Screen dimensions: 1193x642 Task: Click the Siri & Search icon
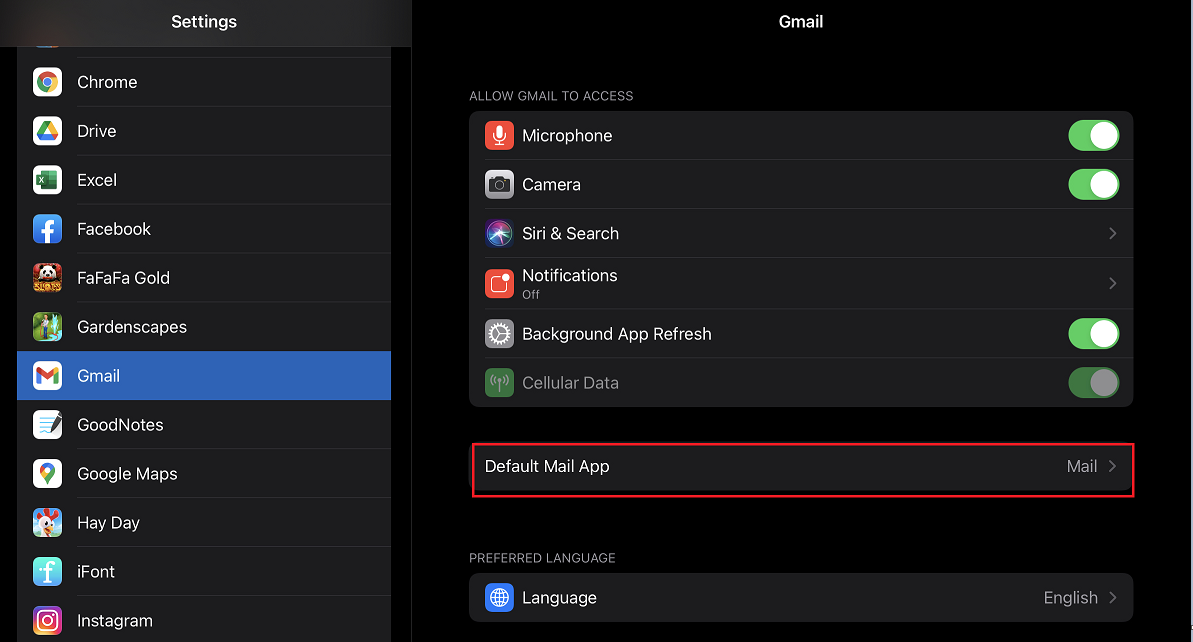(x=499, y=234)
